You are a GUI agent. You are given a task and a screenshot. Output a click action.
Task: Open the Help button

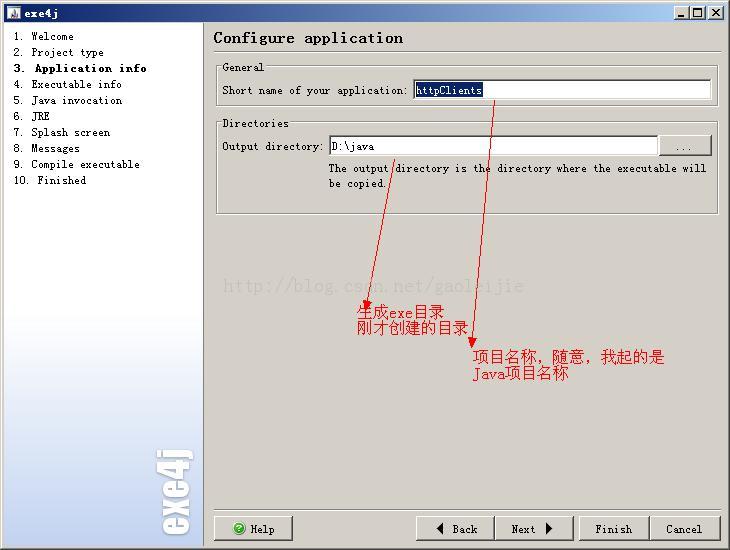(x=253, y=529)
